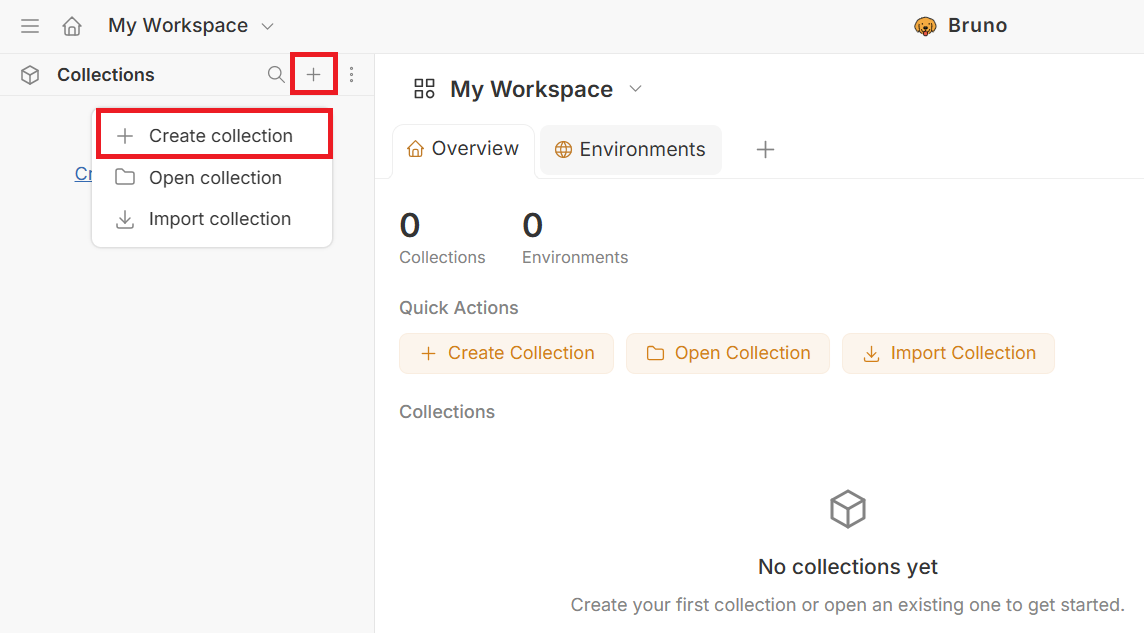Viewport: 1144px width, 633px height.
Task: Add a new tab with the plus icon
Action: [x=765, y=150]
